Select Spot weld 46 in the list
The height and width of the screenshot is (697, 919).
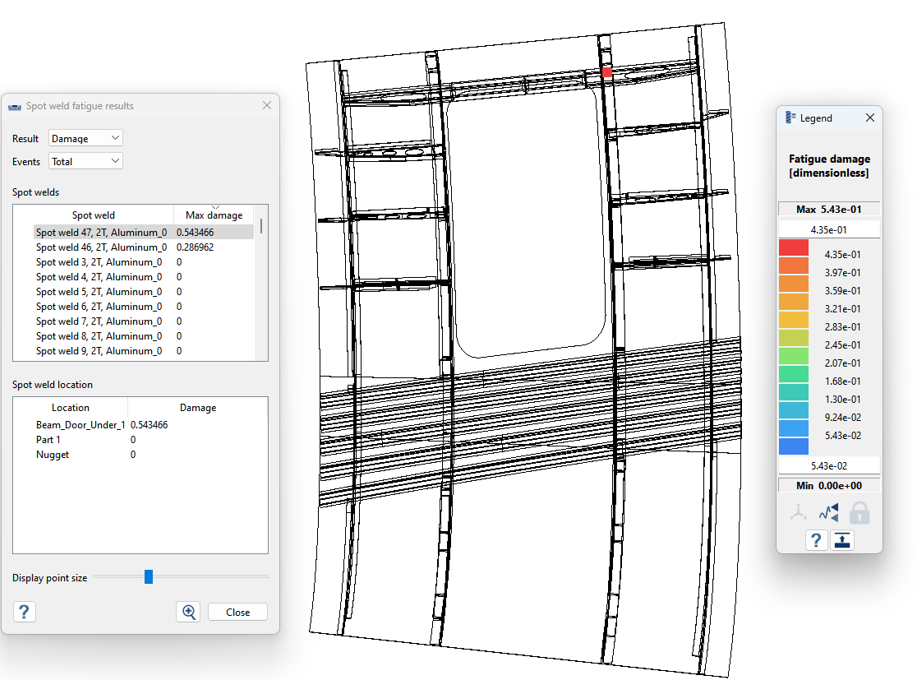click(101, 247)
